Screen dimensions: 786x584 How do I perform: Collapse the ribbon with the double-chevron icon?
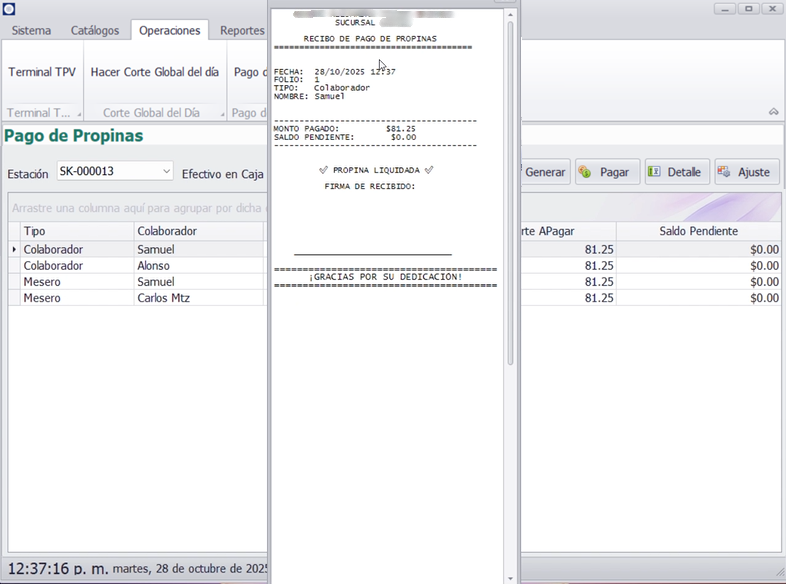(x=773, y=112)
